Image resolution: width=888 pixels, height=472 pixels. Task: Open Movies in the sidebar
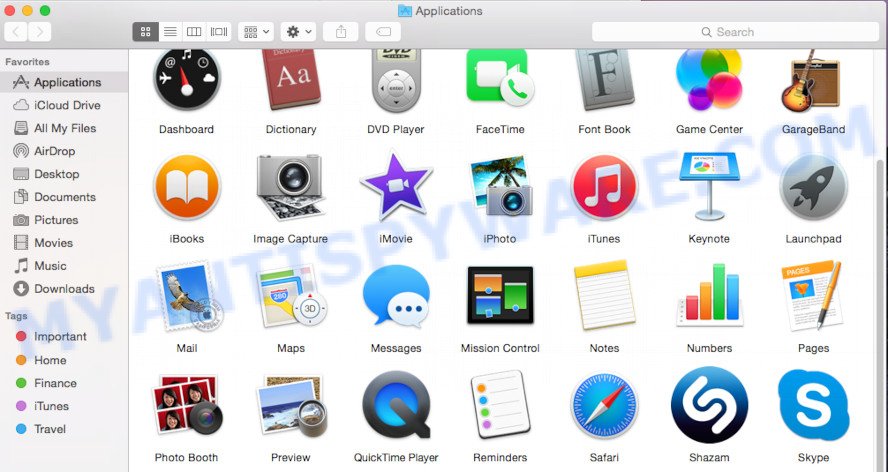coord(64,243)
